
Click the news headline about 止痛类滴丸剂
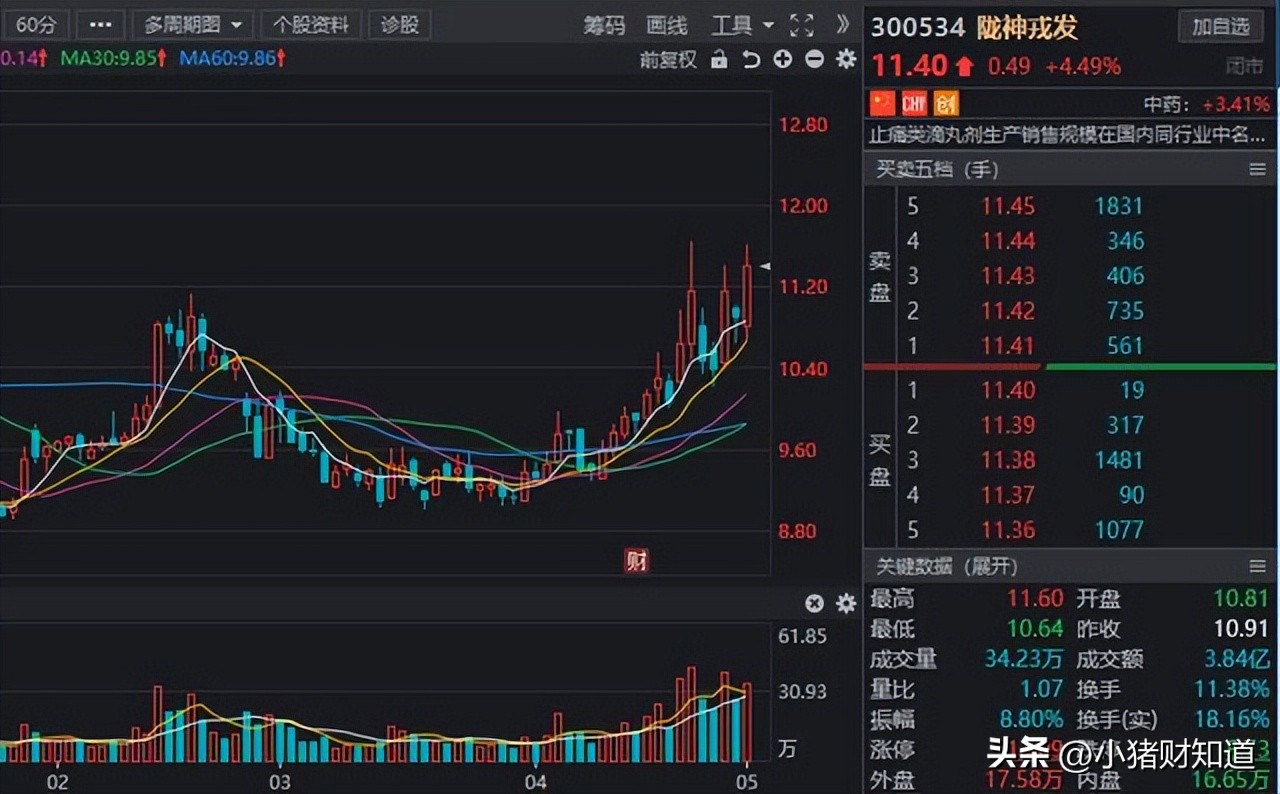pyautogui.click(x=1060, y=135)
